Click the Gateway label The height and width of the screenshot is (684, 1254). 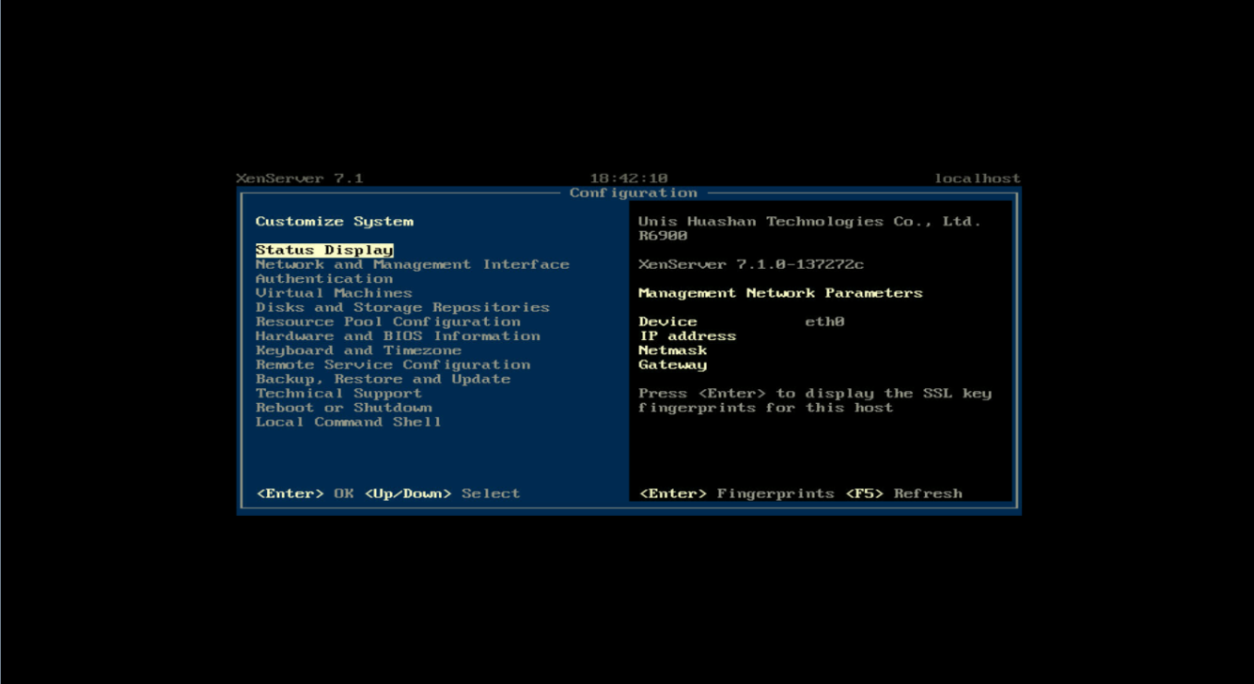(x=673, y=365)
